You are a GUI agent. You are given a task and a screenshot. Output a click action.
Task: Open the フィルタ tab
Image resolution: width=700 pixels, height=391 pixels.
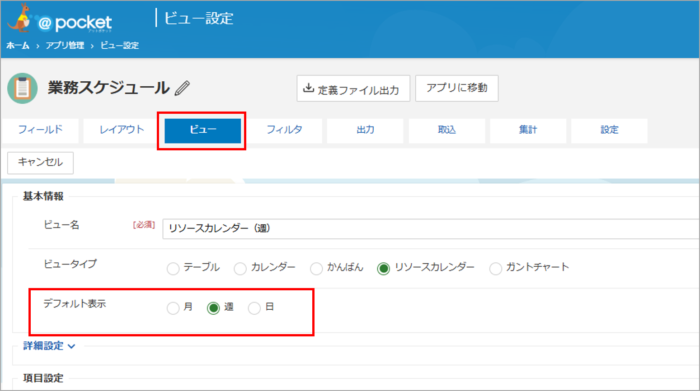coord(284,130)
